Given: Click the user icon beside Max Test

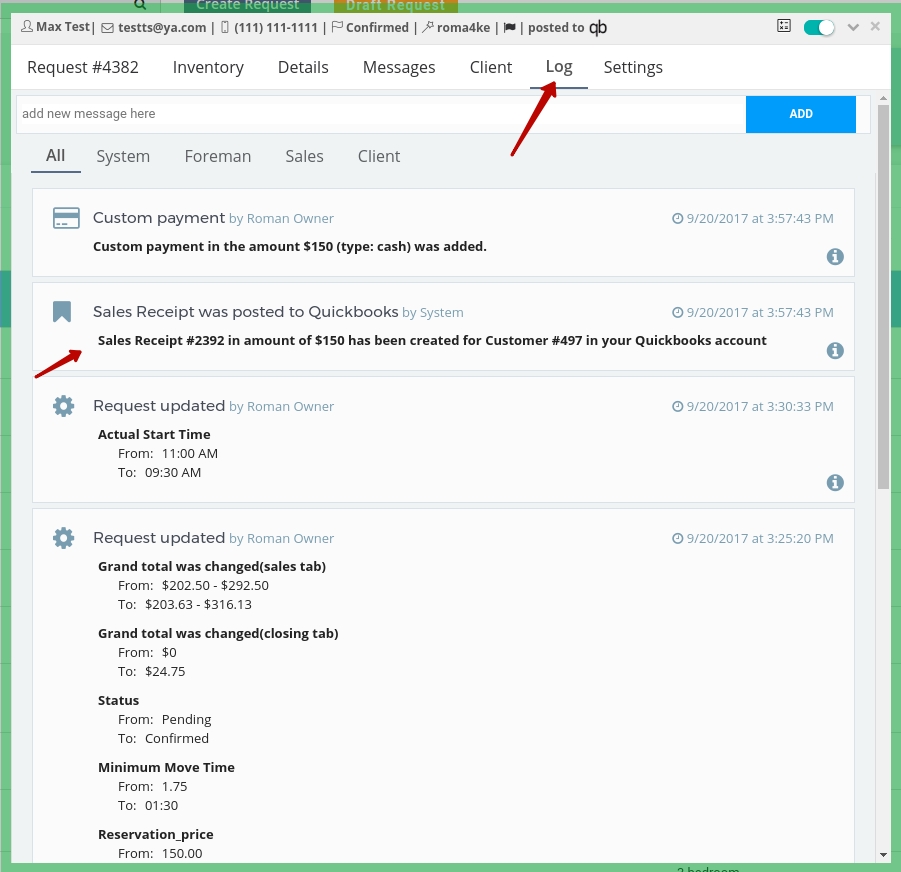Looking at the screenshot, I should pyautogui.click(x=26, y=26).
